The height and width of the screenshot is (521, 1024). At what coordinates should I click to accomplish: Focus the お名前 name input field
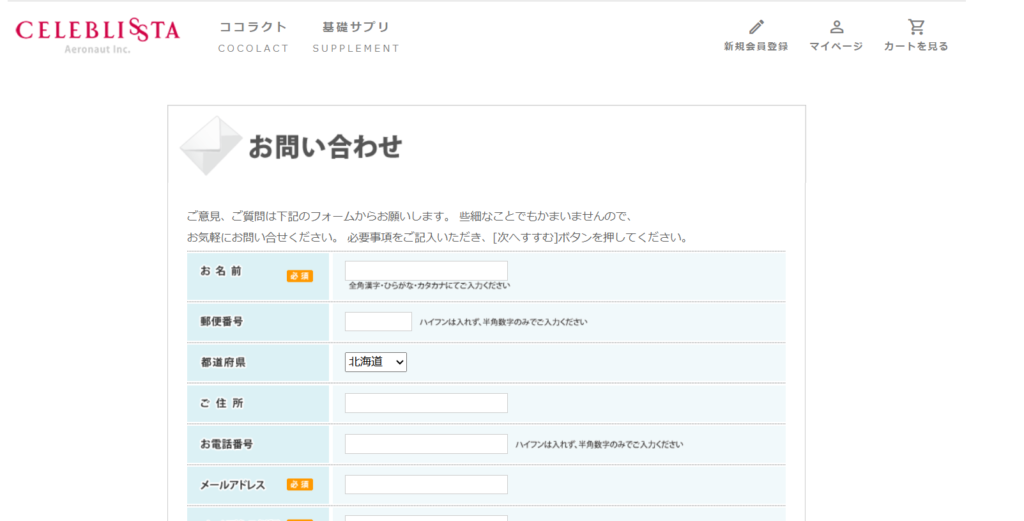[x=426, y=271]
